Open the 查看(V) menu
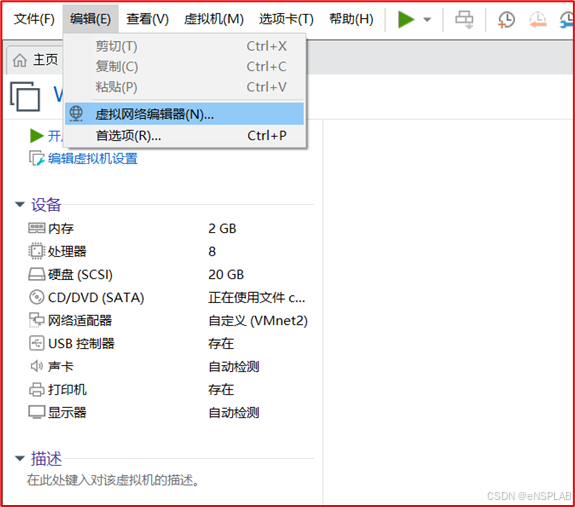575x507 pixels. pyautogui.click(x=147, y=19)
